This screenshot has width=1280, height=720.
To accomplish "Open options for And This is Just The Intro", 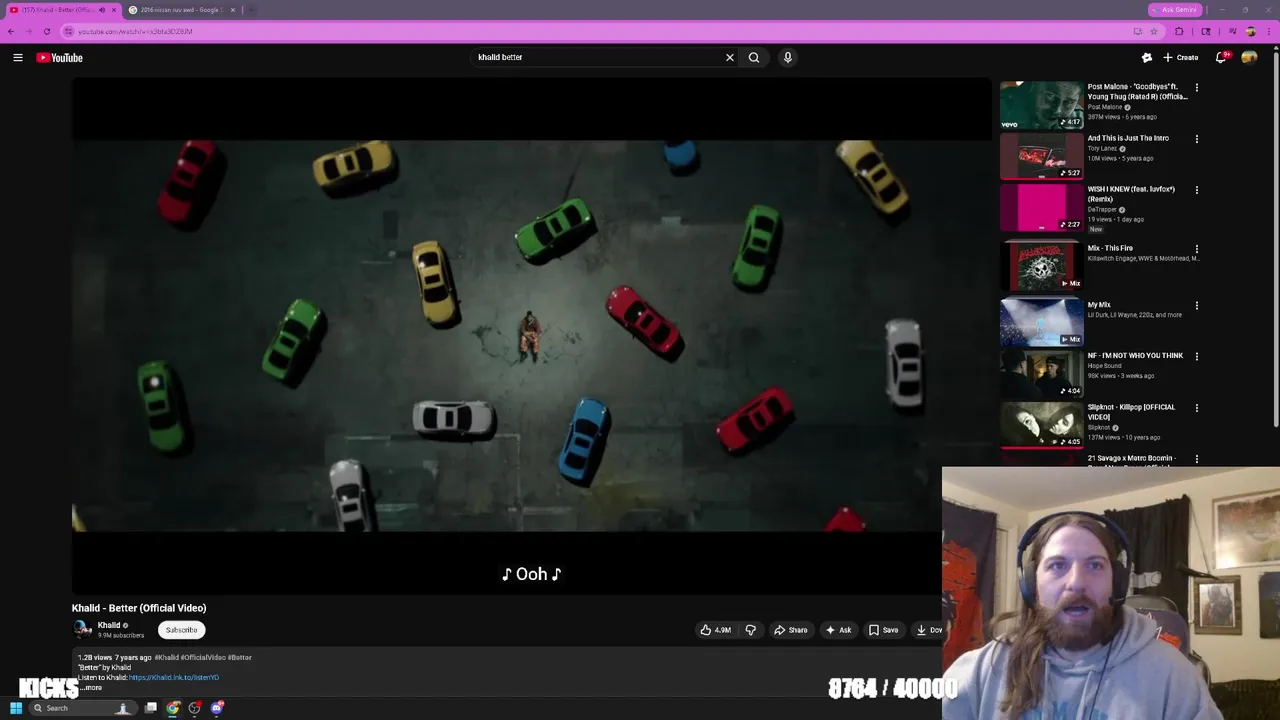I will 1197,139.
